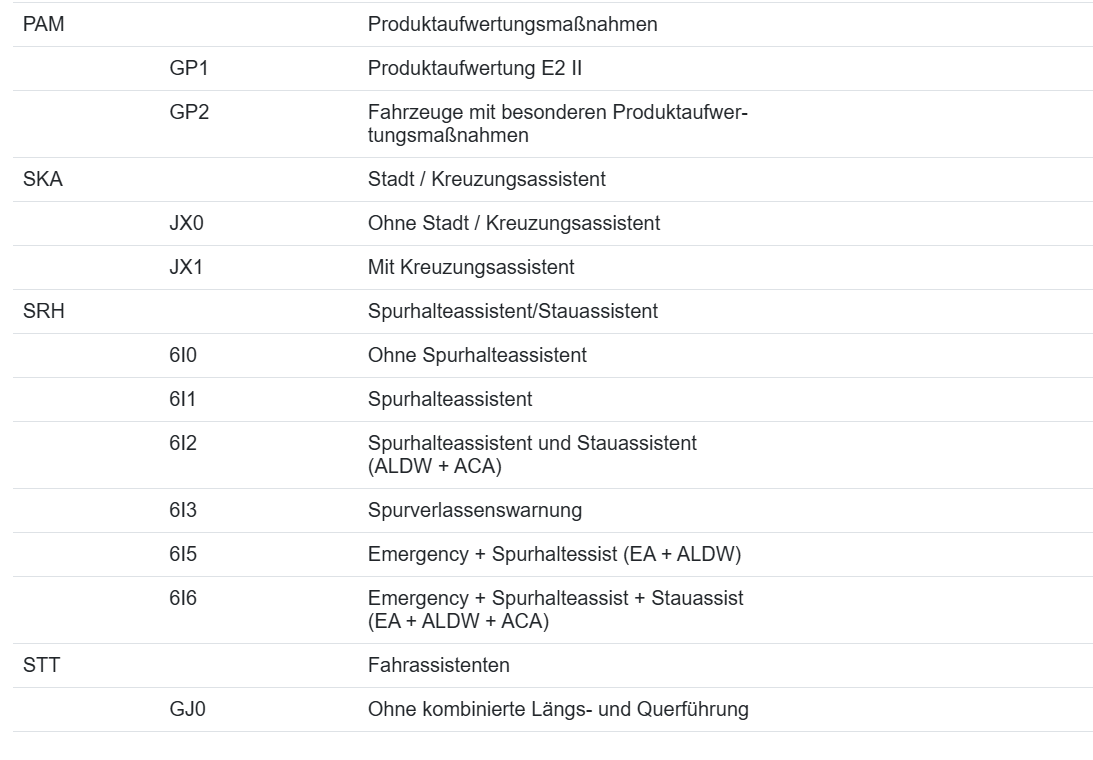The height and width of the screenshot is (760, 1093).
Task: Click the 6I3 code cell
Action: 182,511
